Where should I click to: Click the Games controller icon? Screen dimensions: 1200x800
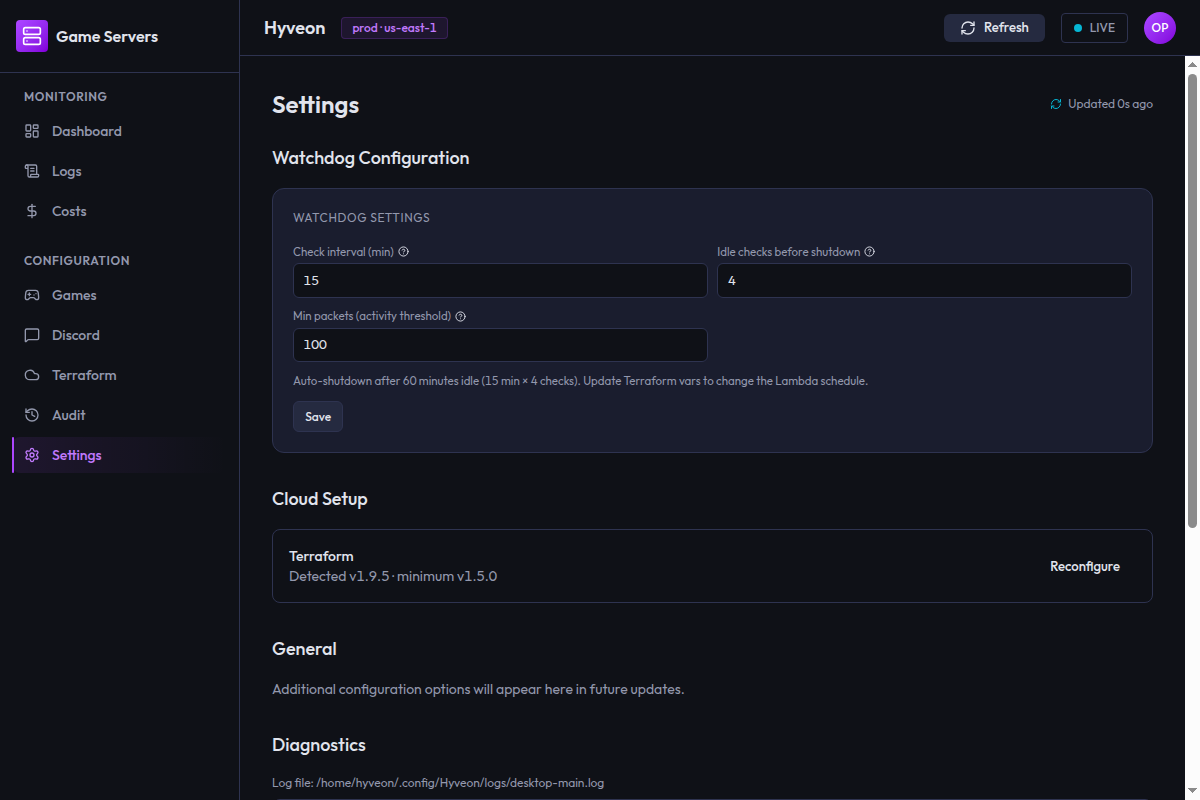32,295
